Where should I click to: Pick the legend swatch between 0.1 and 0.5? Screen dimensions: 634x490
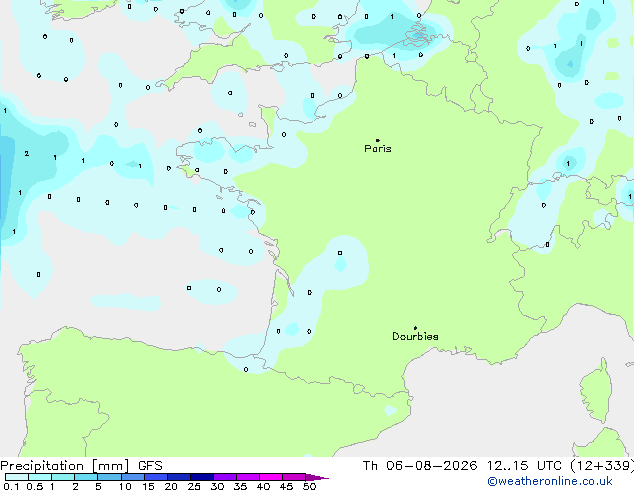tap(17, 477)
